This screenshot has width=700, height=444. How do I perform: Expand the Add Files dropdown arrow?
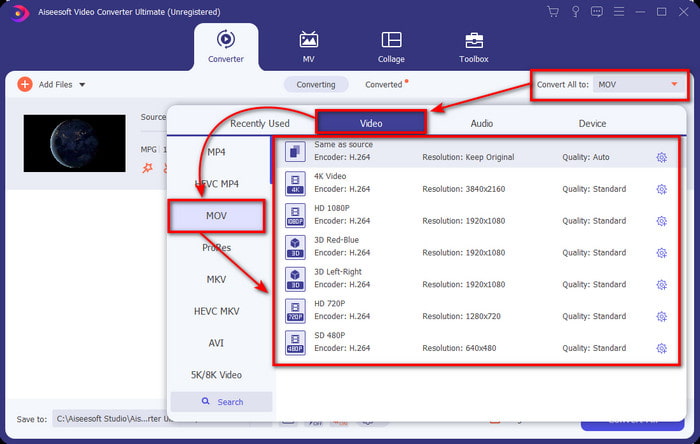(x=82, y=84)
